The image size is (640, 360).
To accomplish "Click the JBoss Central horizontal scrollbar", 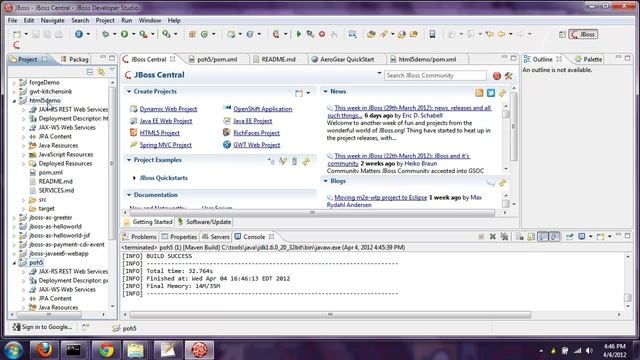I will tap(312, 213).
